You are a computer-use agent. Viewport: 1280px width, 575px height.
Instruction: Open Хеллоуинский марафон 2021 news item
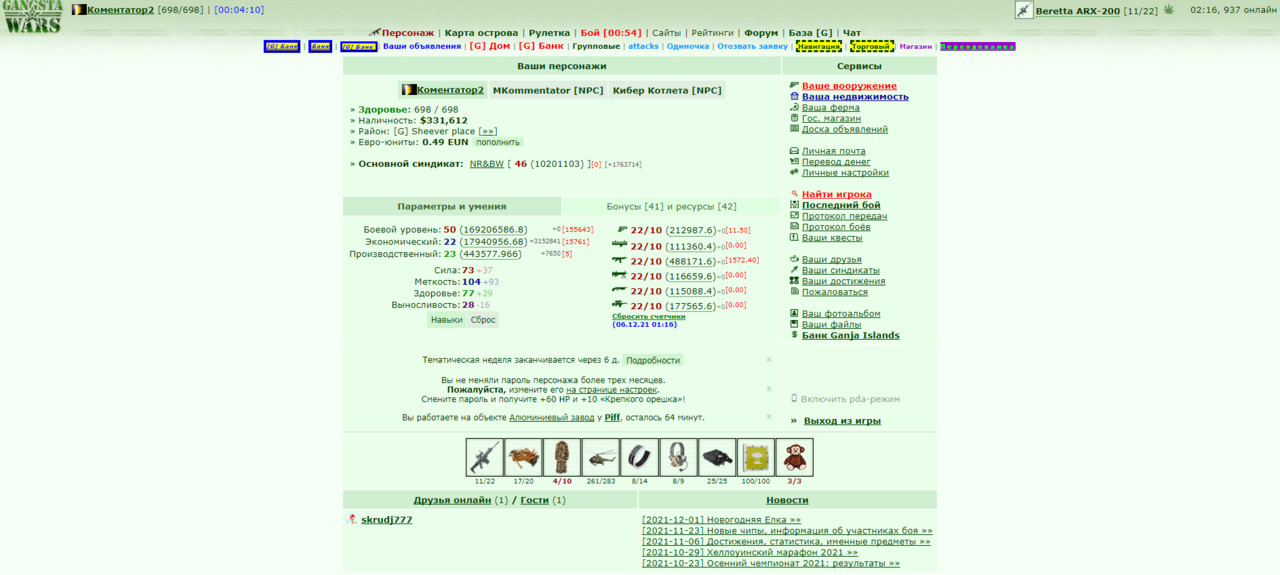click(750, 552)
